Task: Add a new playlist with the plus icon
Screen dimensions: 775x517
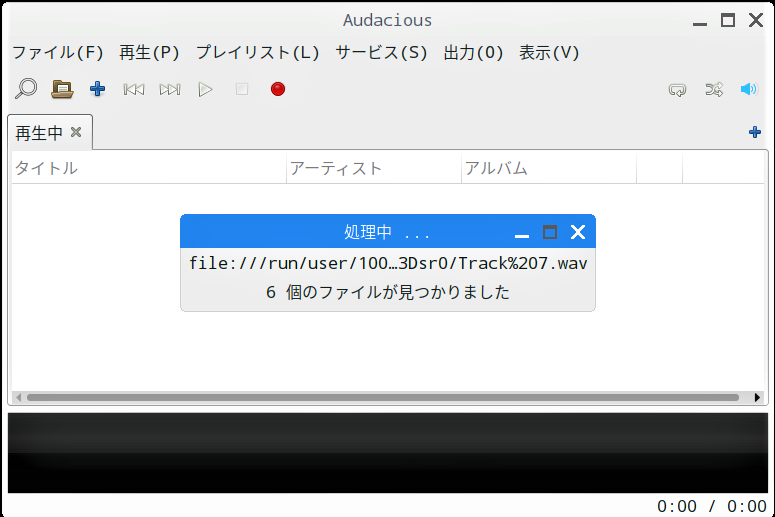Action: tap(755, 132)
